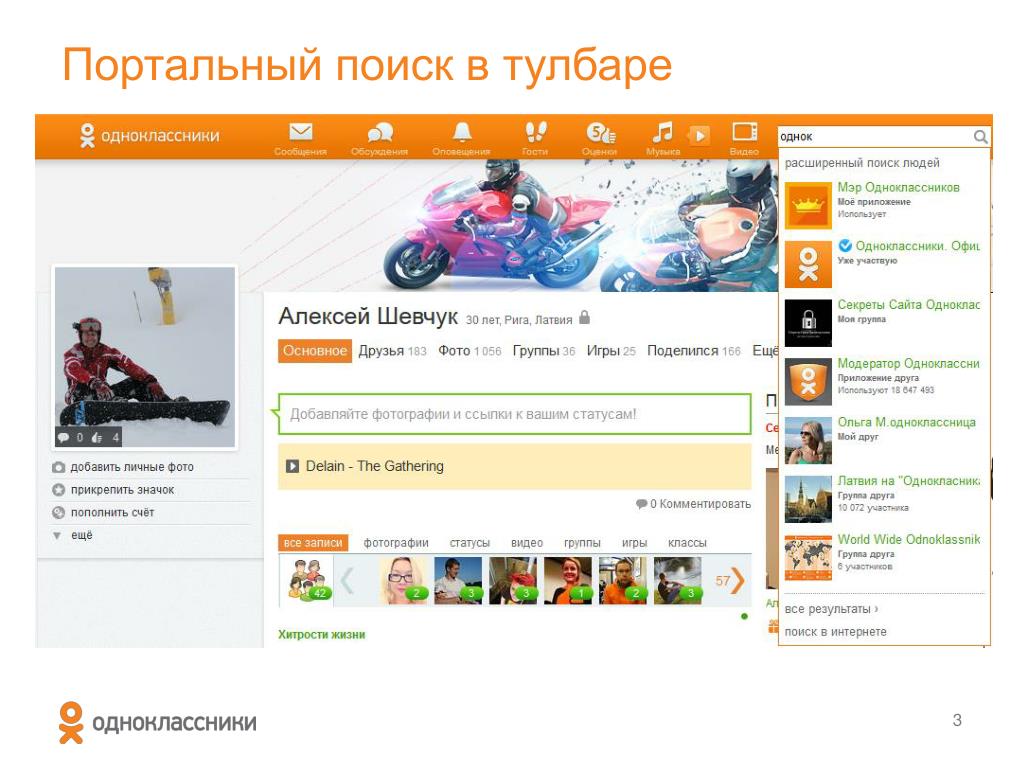Click the blonde woman with glasses thumbnail

(x=404, y=581)
